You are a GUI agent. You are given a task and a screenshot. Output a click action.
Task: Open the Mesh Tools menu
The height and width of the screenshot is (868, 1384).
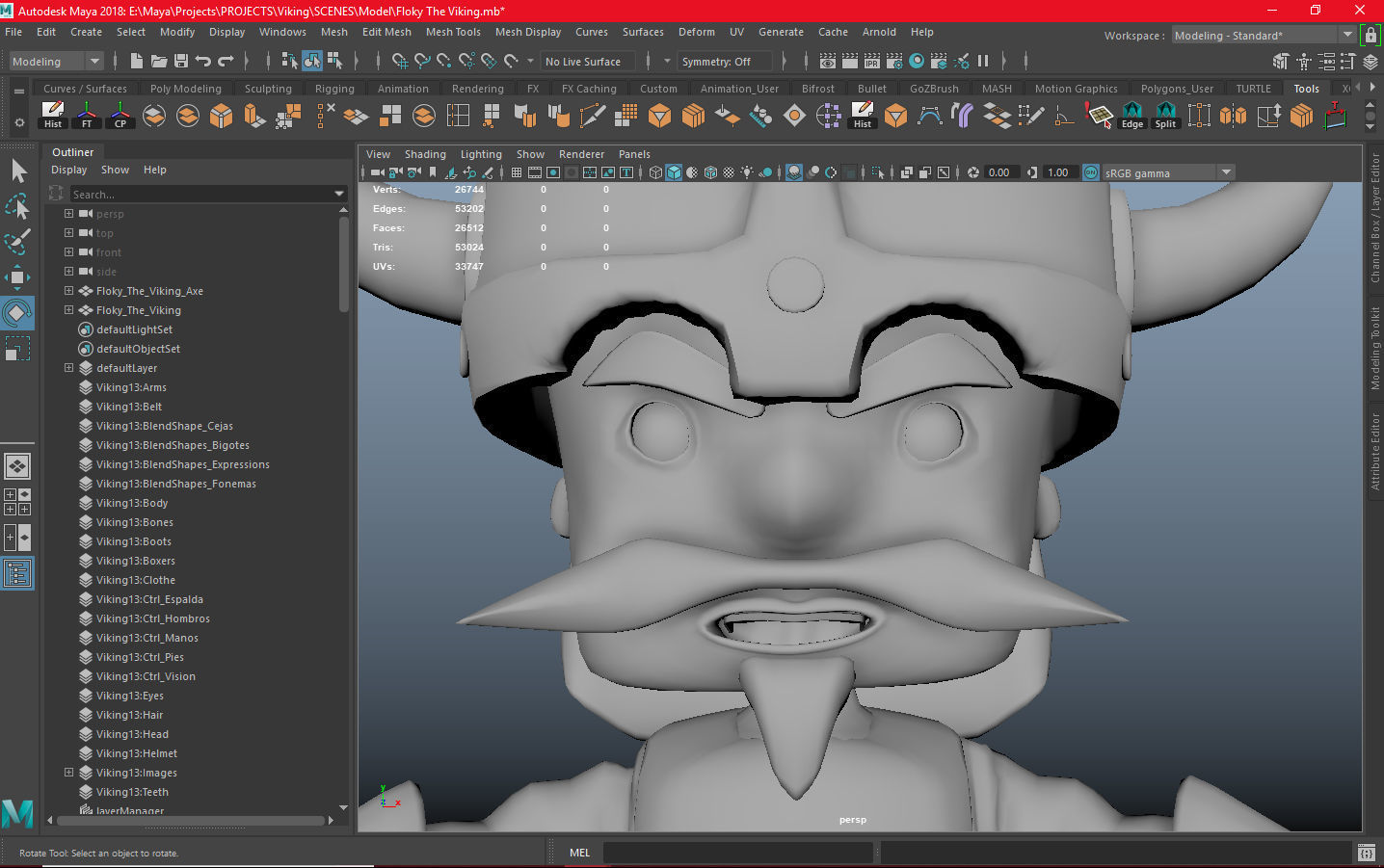pyautogui.click(x=453, y=32)
